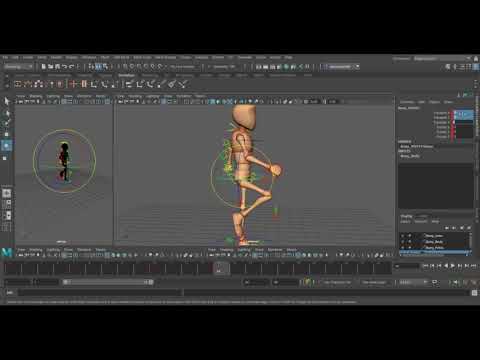Open the frame rate dropdown at bottom right

tap(413, 282)
